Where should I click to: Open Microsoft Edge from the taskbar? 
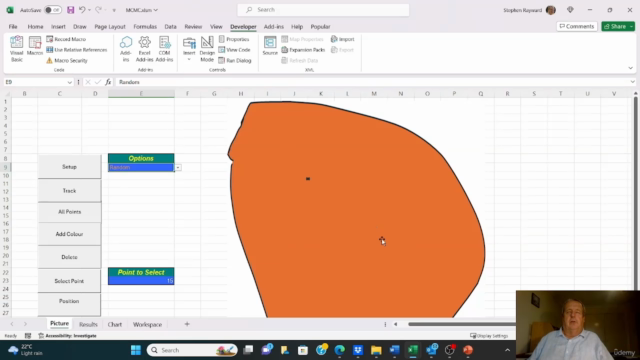(340, 350)
